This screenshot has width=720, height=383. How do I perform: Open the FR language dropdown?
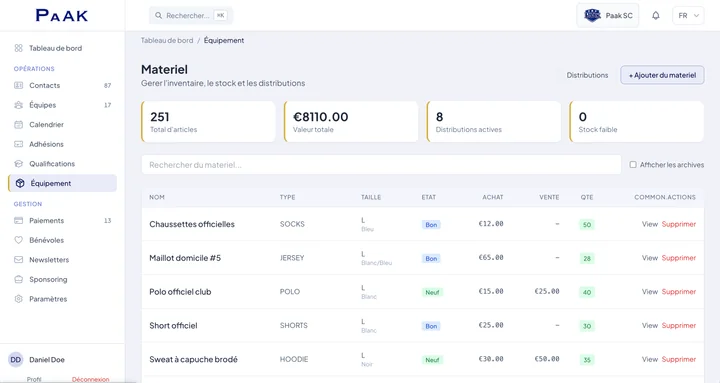click(x=688, y=16)
